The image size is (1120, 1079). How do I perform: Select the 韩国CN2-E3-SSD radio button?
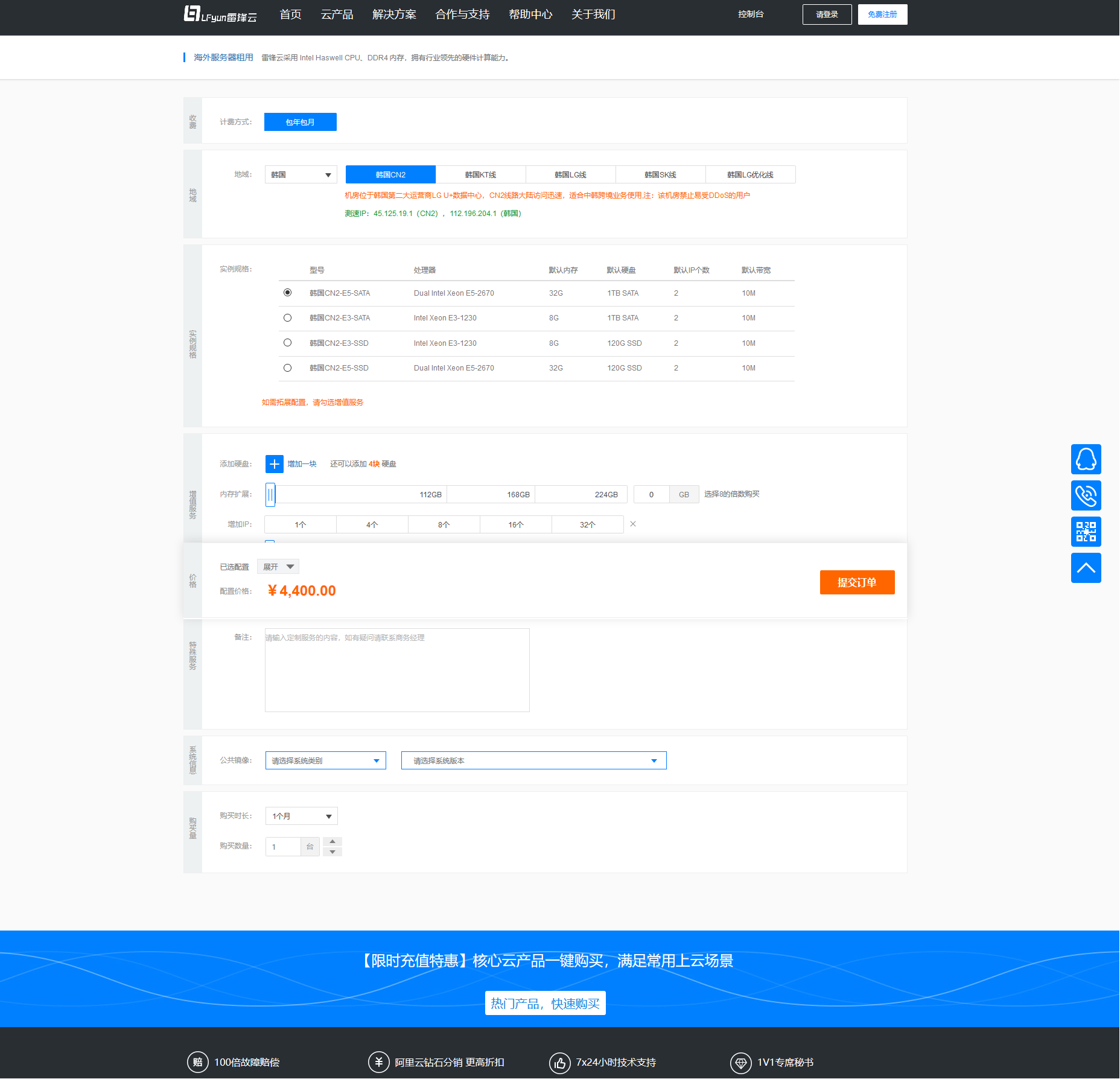(x=287, y=343)
